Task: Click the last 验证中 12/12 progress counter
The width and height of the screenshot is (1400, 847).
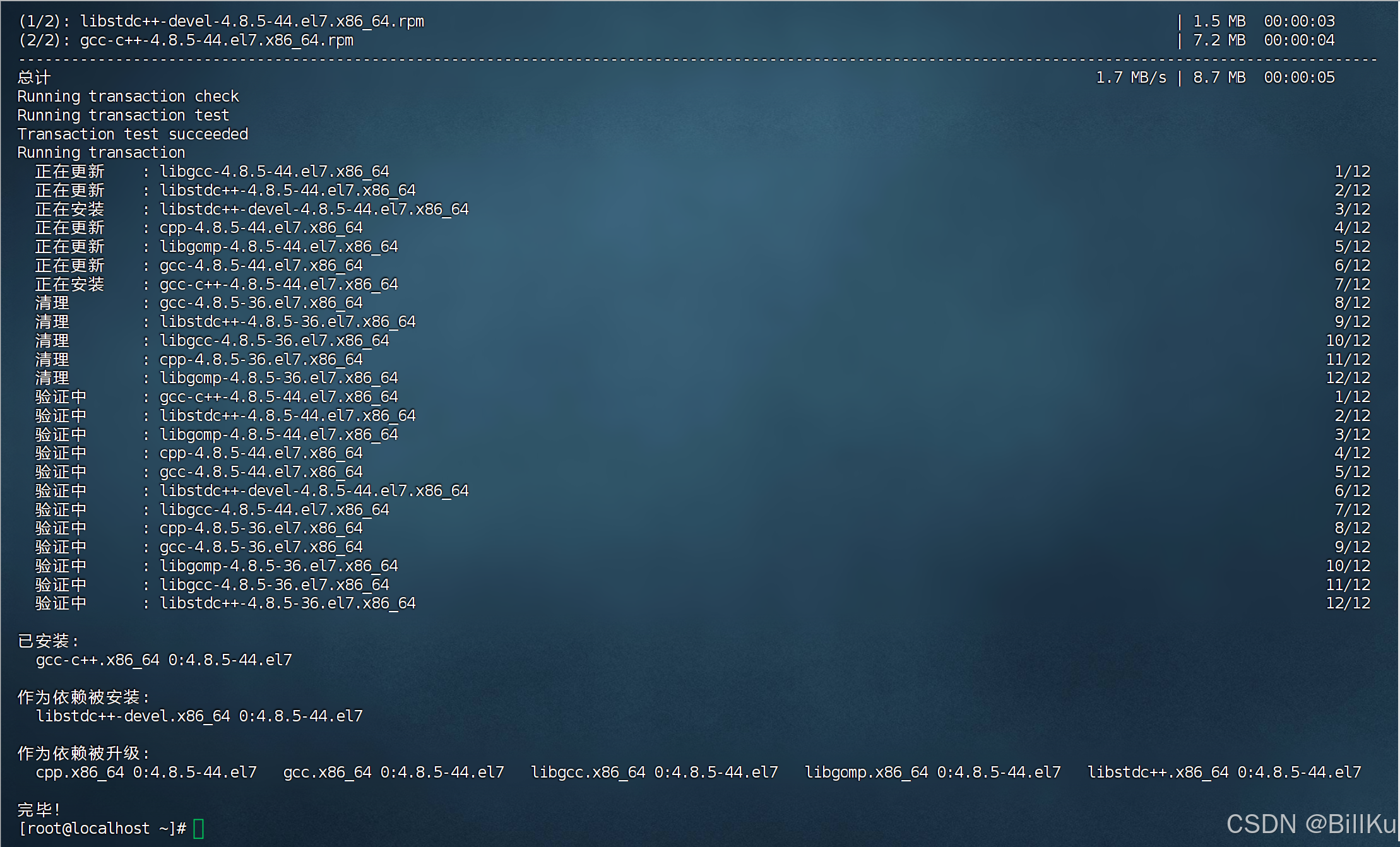Action: coord(1348,603)
